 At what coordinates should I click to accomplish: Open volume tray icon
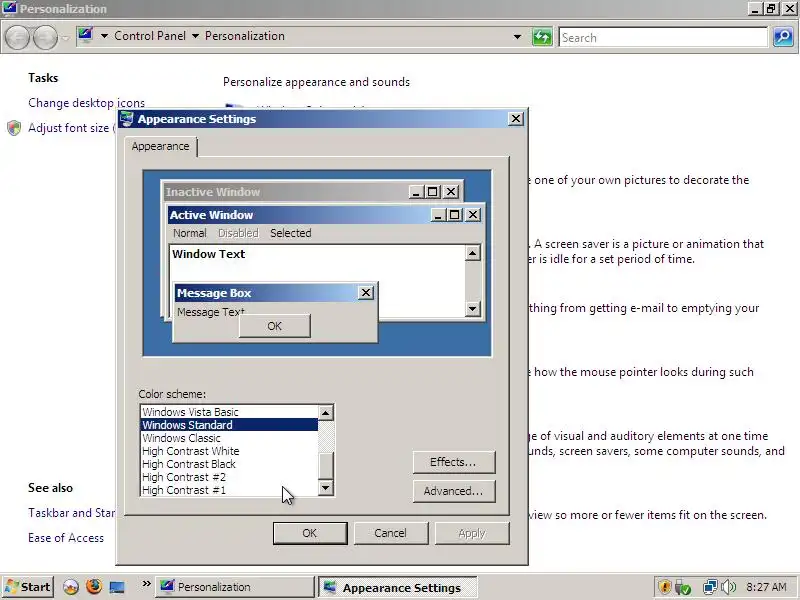click(x=729, y=587)
